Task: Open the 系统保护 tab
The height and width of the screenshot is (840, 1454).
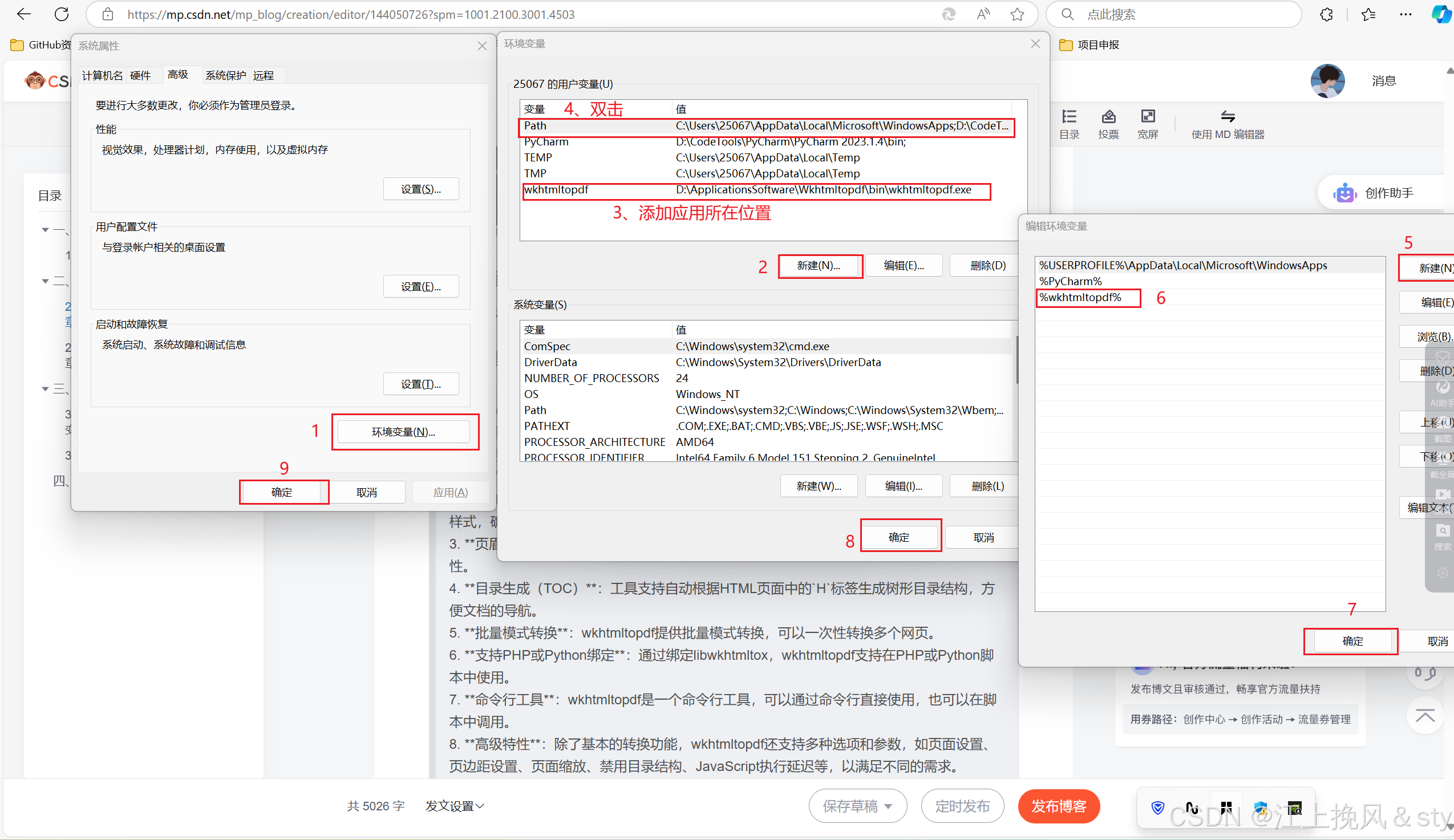Action: tap(225, 76)
